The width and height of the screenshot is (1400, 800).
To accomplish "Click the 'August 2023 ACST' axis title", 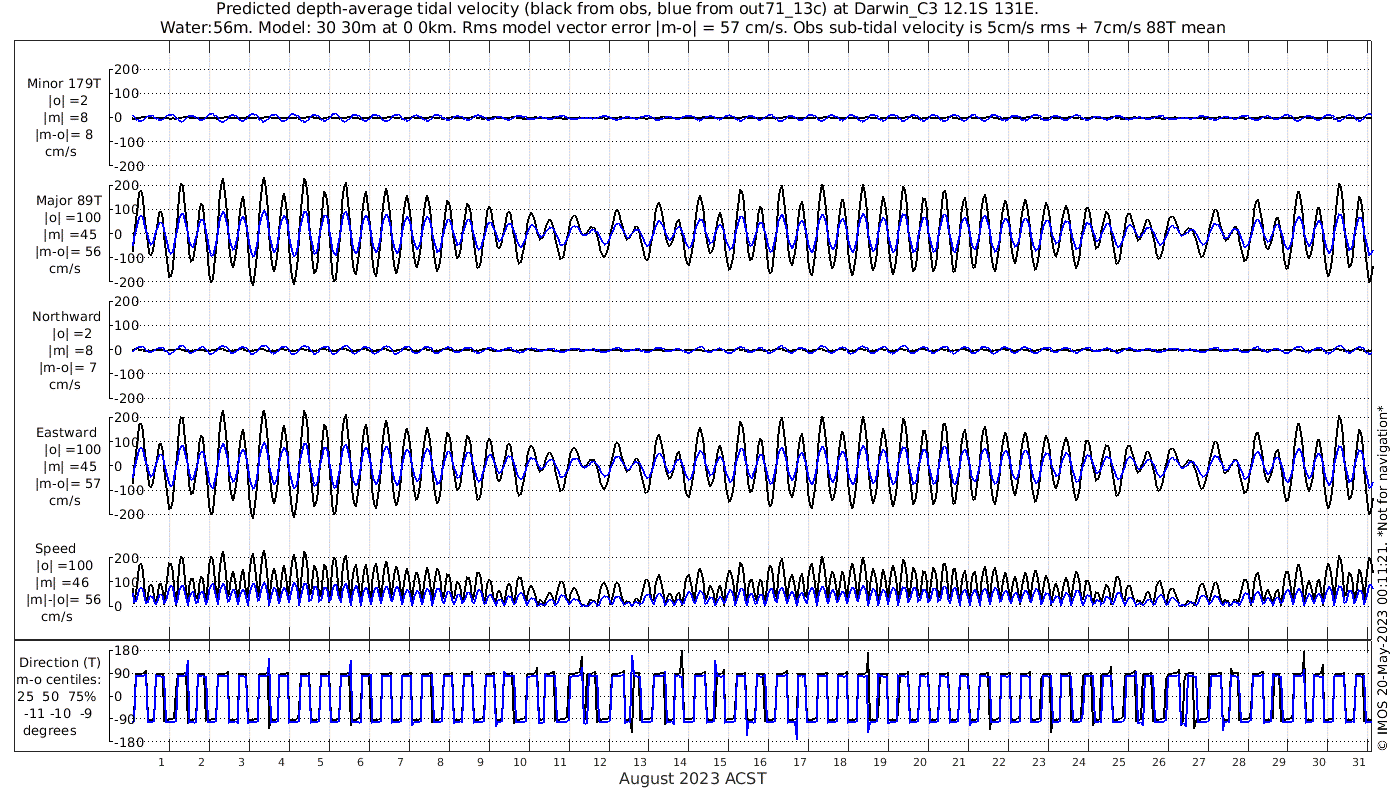I will point(692,778).
